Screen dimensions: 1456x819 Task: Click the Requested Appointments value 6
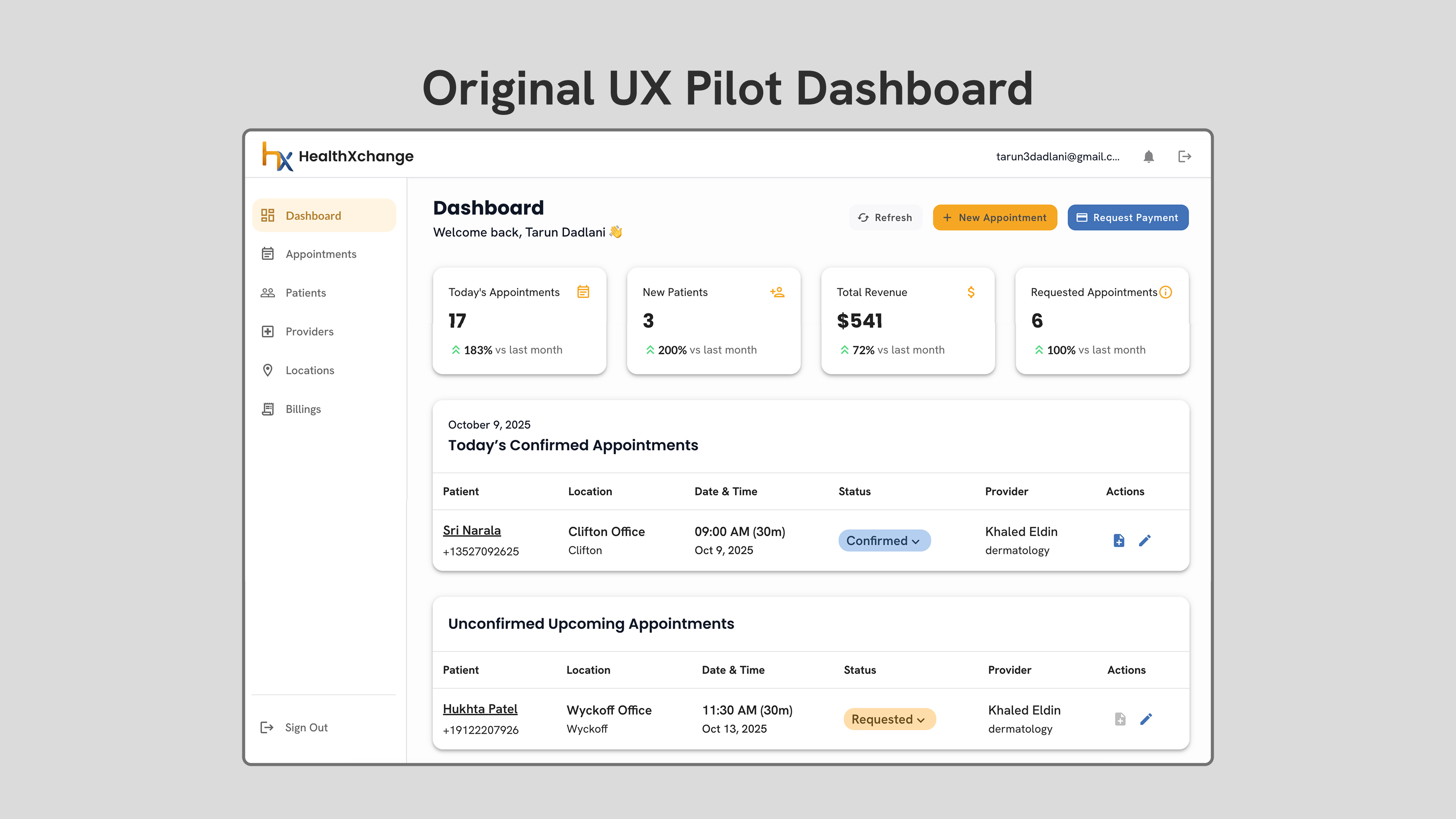click(1037, 320)
